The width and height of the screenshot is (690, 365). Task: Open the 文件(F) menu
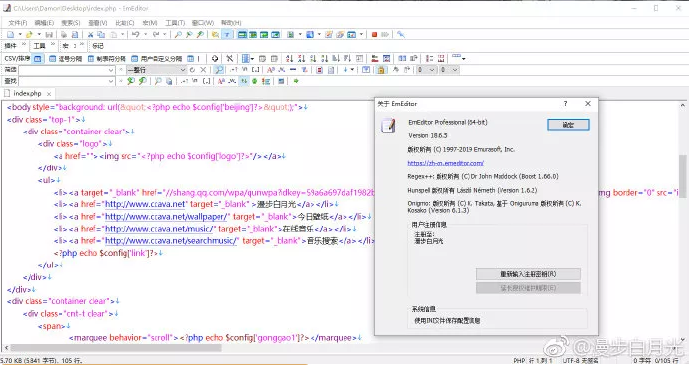(18, 22)
